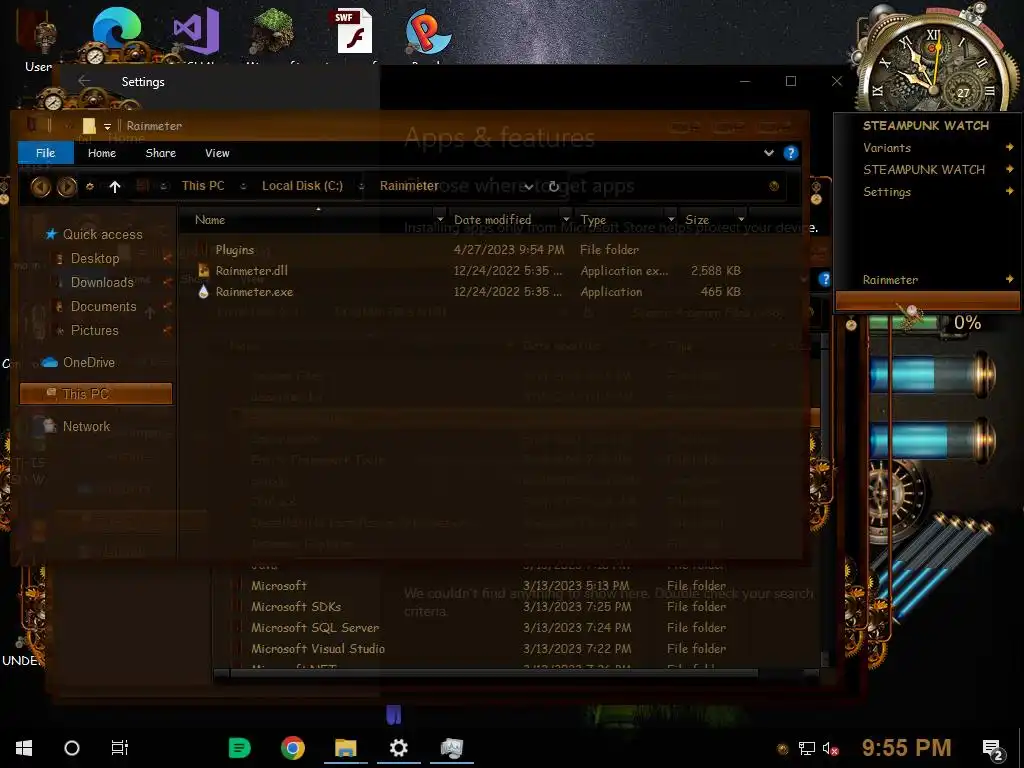Sort files by the Name column
Screen dimensions: 1024x768
coord(210,220)
